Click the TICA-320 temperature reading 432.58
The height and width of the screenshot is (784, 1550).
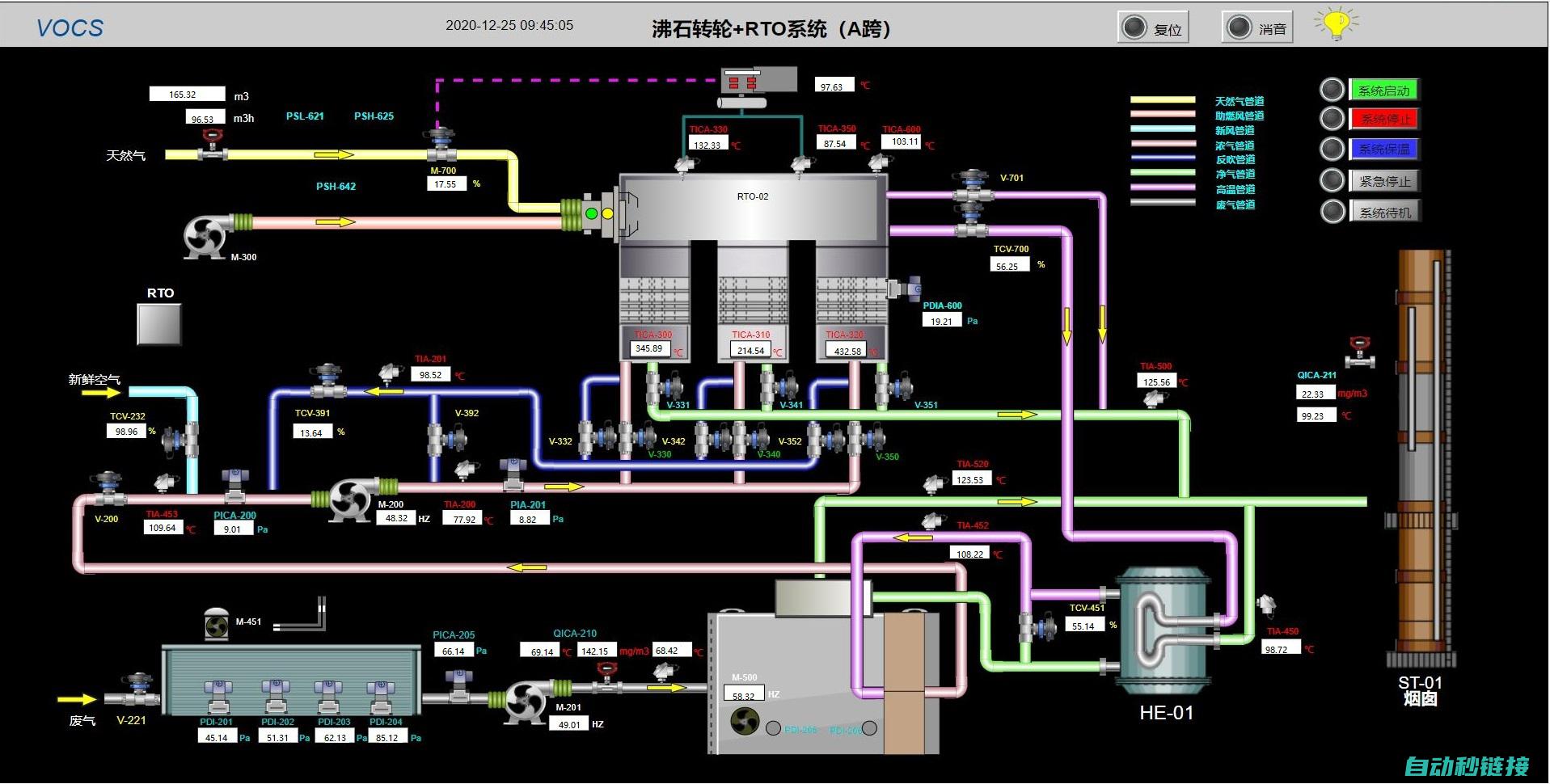coord(846,350)
